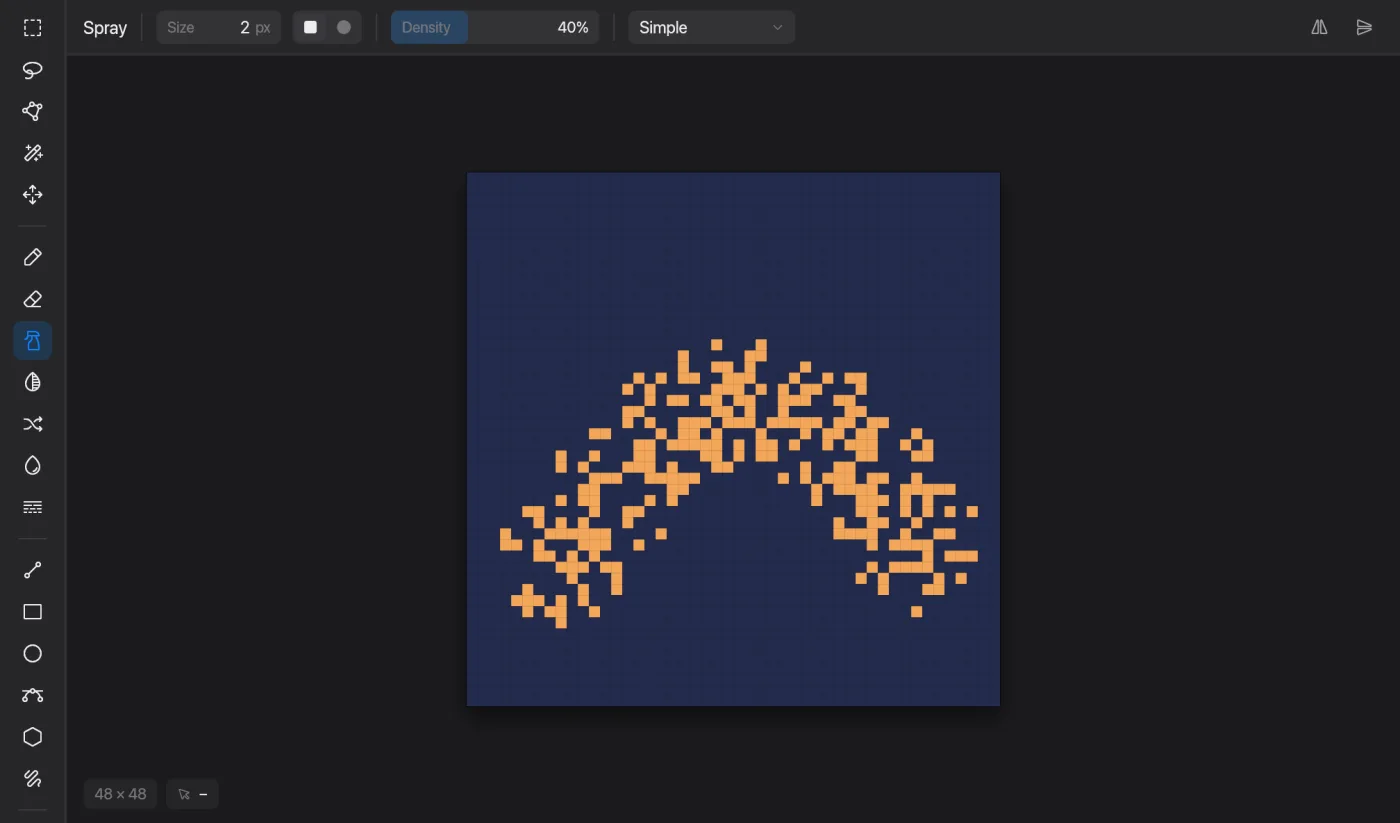Choose the line tool
The height and width of the screenshot is (823, 1400).
(33, 570)
